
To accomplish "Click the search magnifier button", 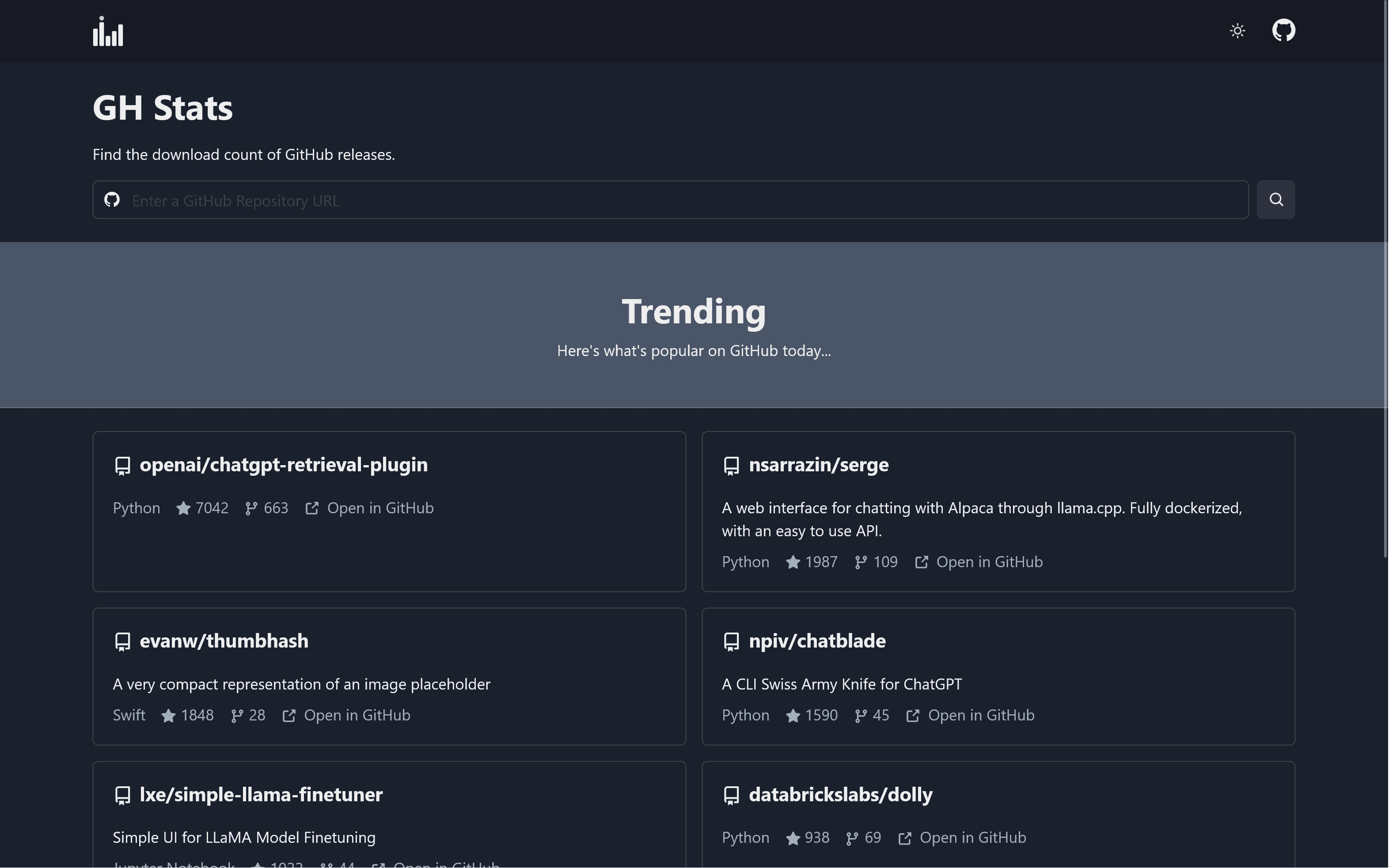I will 1275,199.
